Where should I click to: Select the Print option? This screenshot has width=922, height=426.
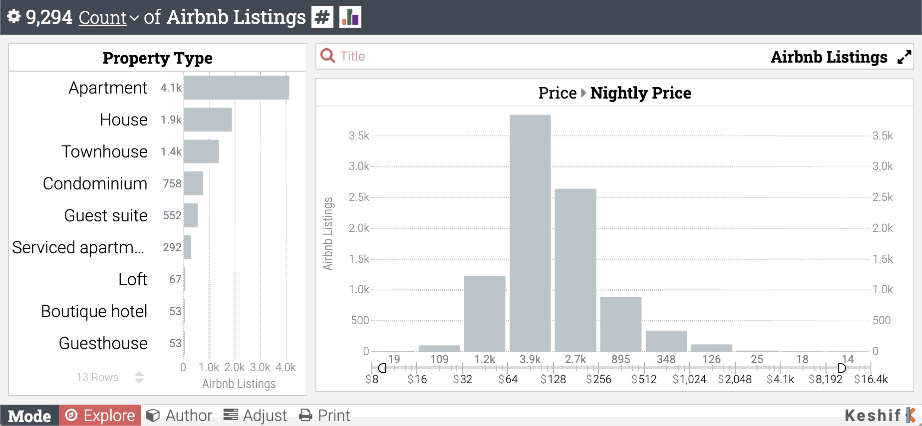tap(325, 415)
